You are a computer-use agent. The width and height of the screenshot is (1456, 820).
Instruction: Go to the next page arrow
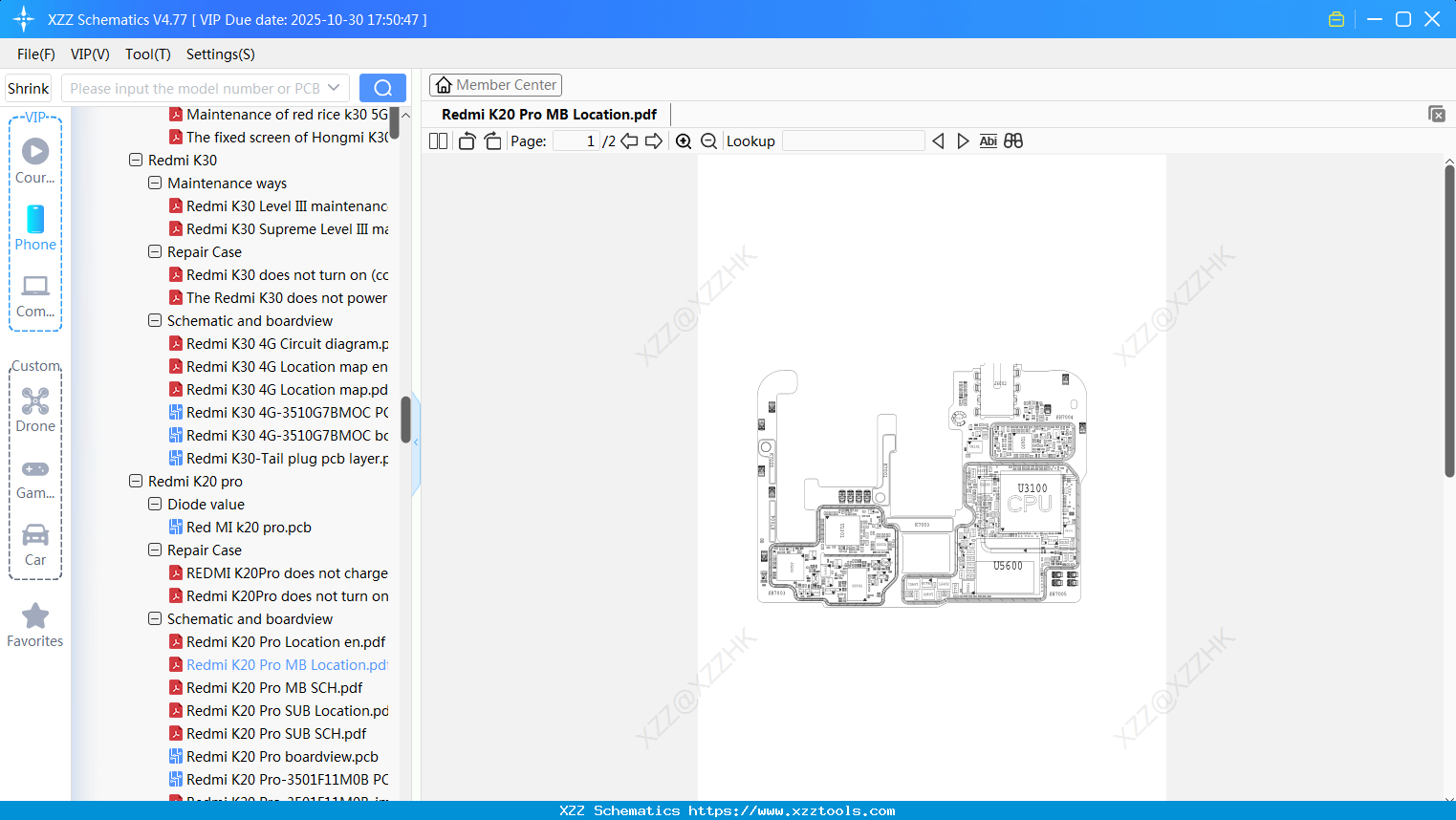point(654,141)
